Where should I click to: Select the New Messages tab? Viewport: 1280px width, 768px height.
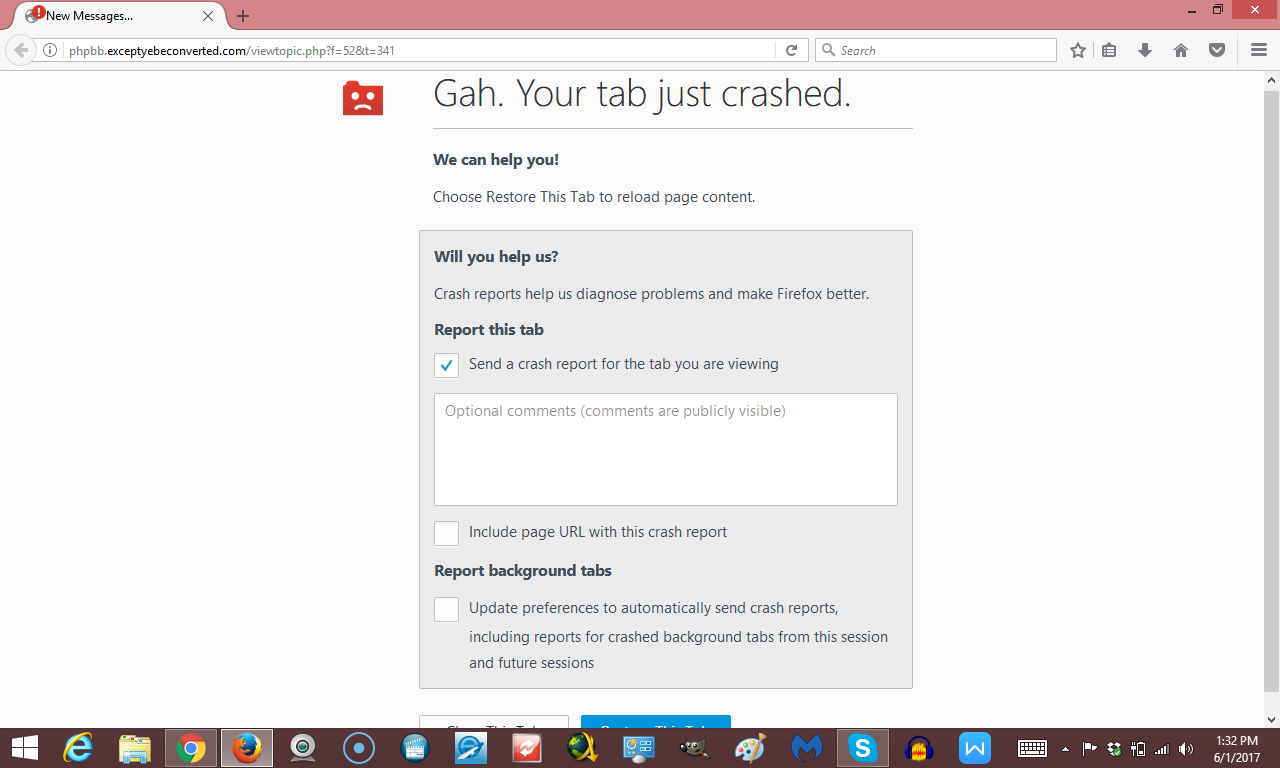pyautogui.click(x=110, y=16)
